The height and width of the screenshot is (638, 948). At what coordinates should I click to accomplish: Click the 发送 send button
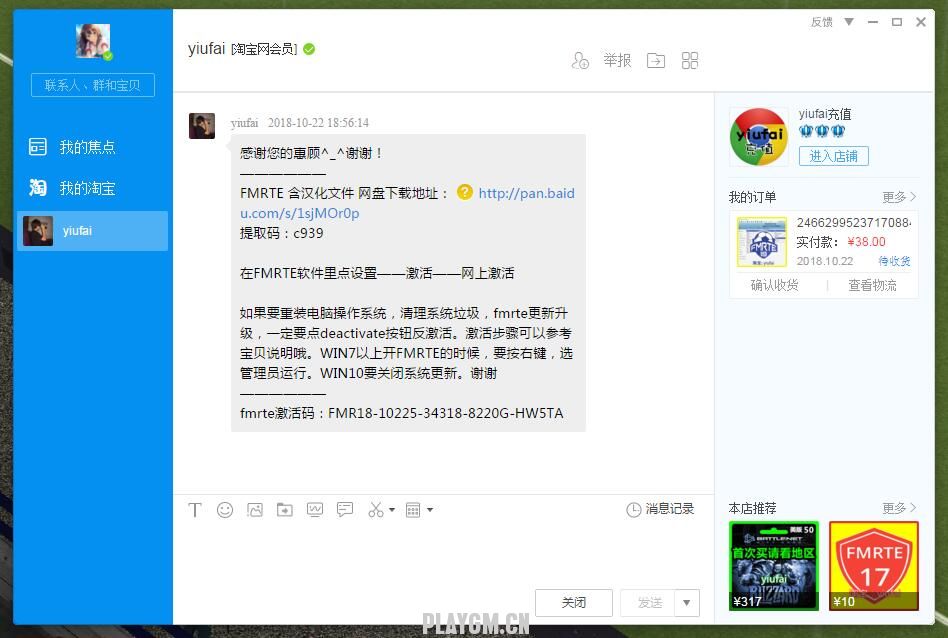(x=650, y=602)
